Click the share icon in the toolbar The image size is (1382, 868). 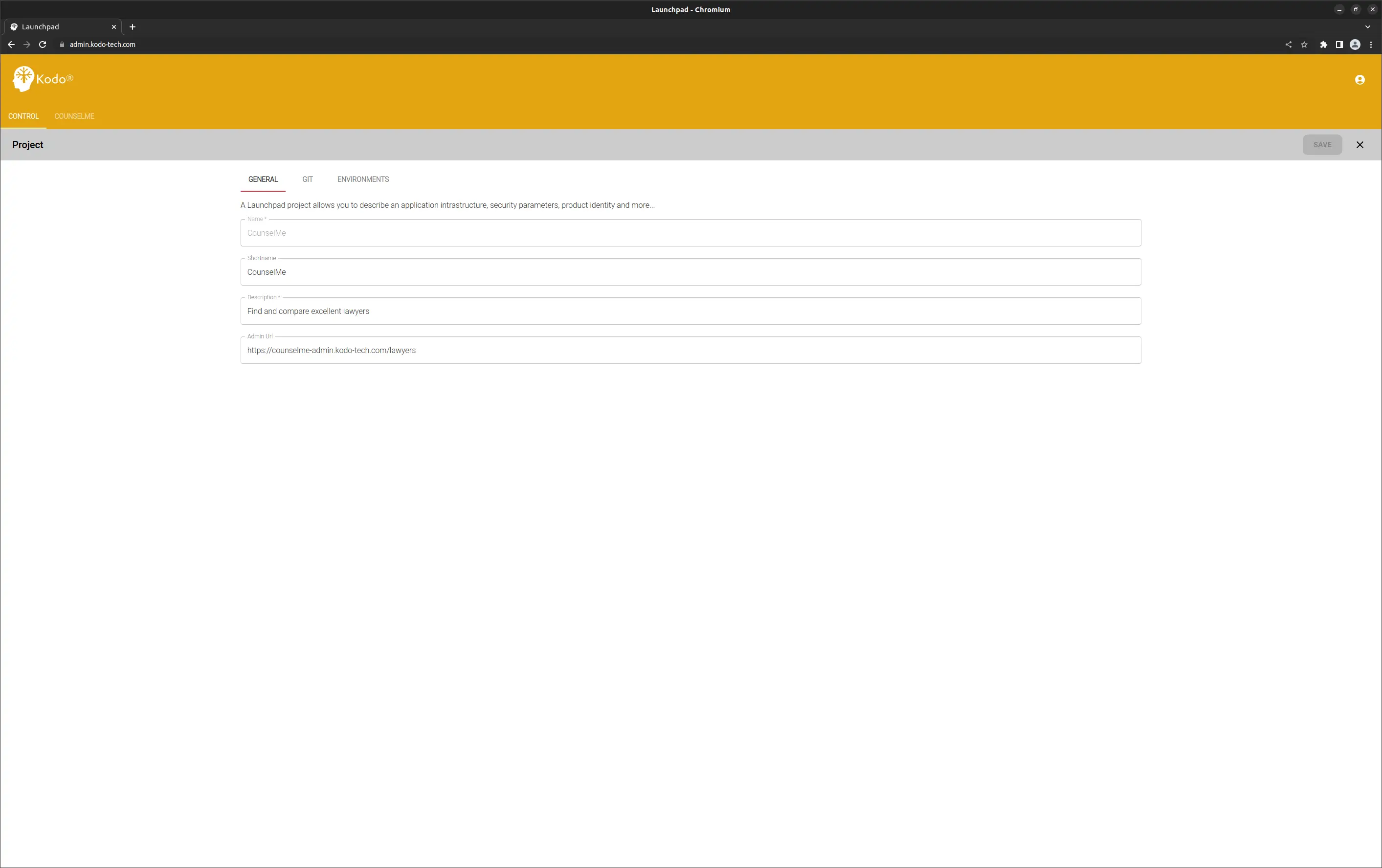[x=1288, y=44]
